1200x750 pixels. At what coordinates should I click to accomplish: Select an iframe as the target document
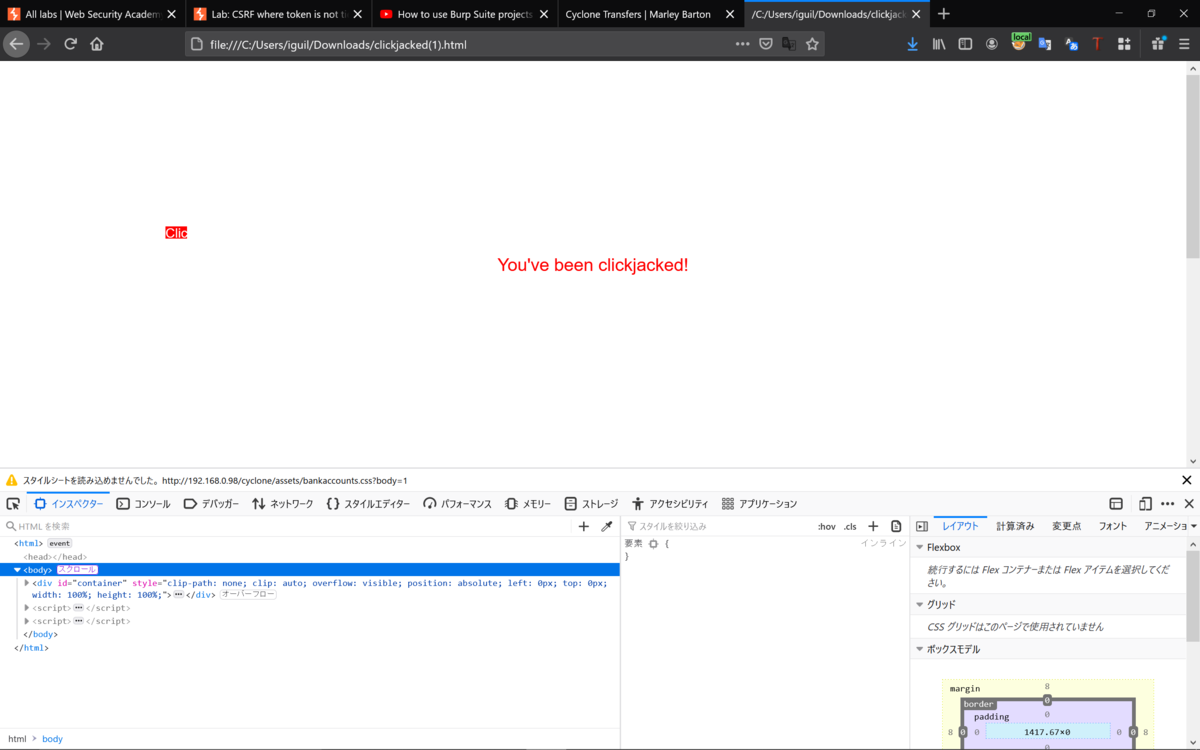pyautogui.click(x=1116, y=504)
